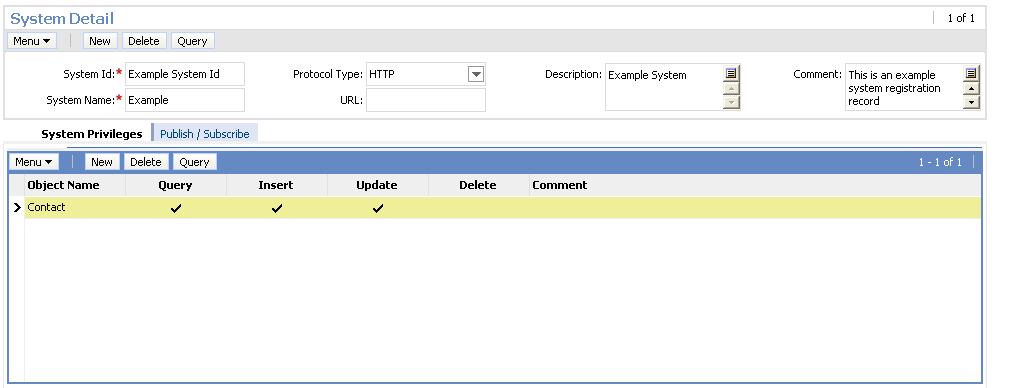The width and height of the screenshot is (1012, 388).
Task: Click the empty URL input field
Action: 426,100
